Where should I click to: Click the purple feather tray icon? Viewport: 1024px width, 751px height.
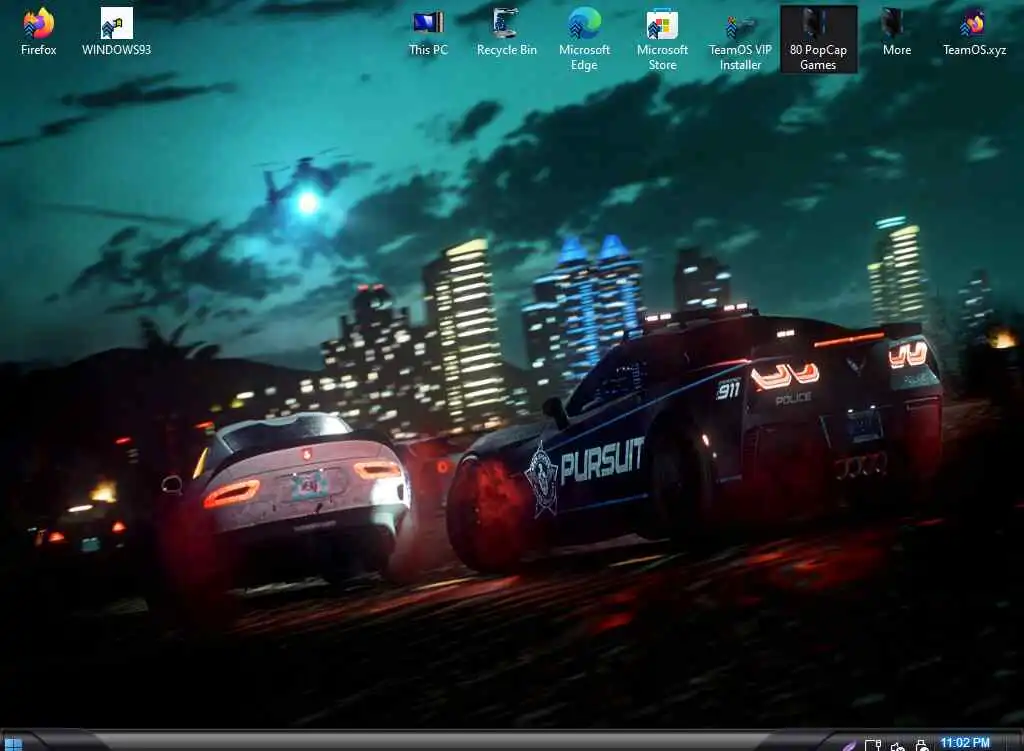[848, 745]
